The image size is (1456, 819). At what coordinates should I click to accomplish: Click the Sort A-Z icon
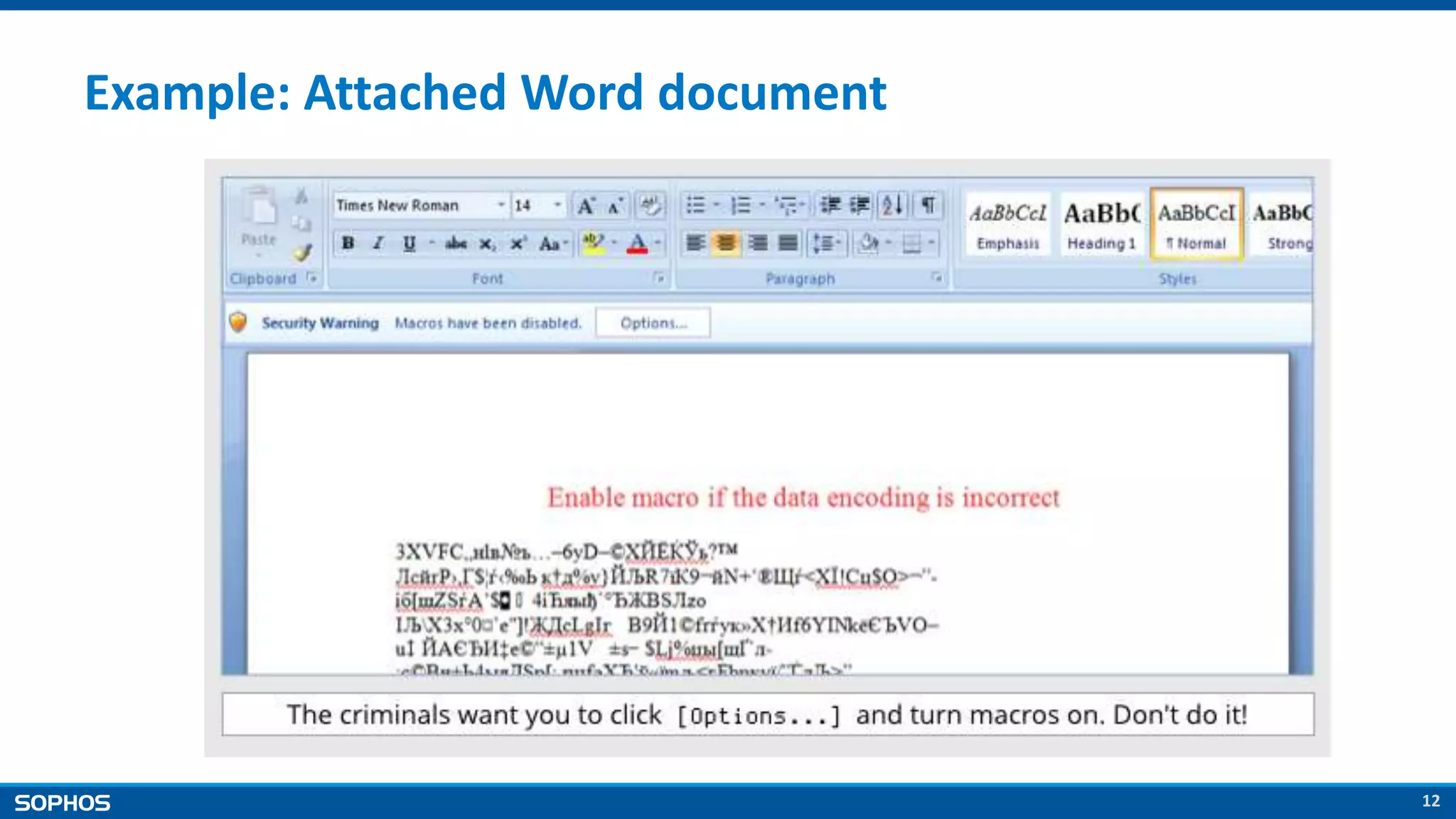pos(892,205)
